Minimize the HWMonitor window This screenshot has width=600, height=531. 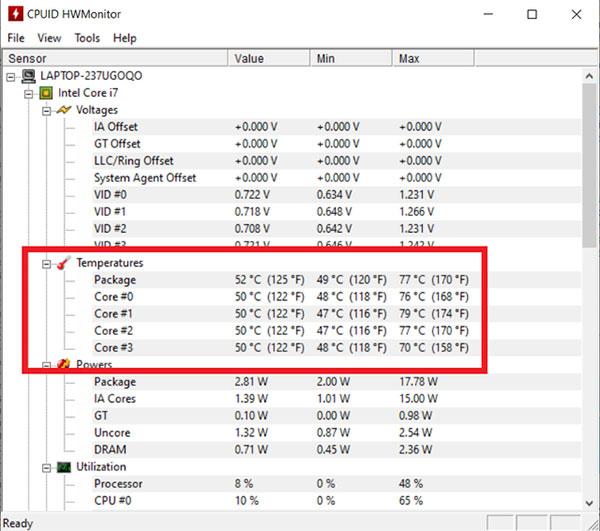click(x=488, y=14)
